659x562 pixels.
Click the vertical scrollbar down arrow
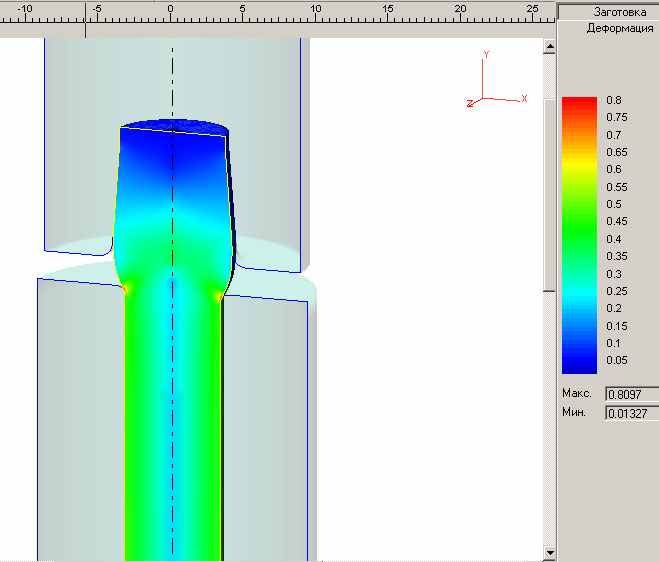tap(549, 553)
